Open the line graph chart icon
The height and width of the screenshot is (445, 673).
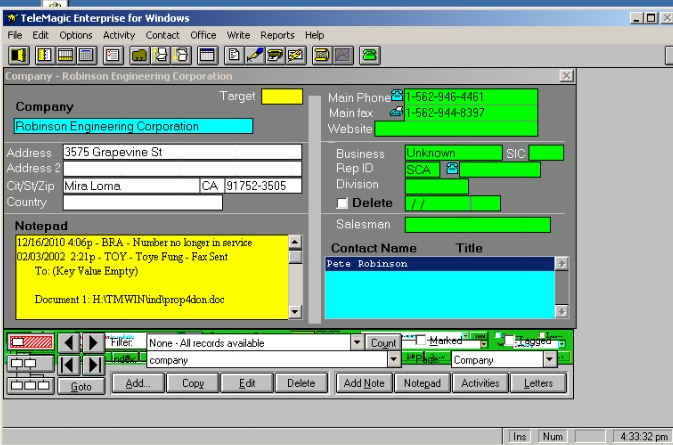(343, 55)
